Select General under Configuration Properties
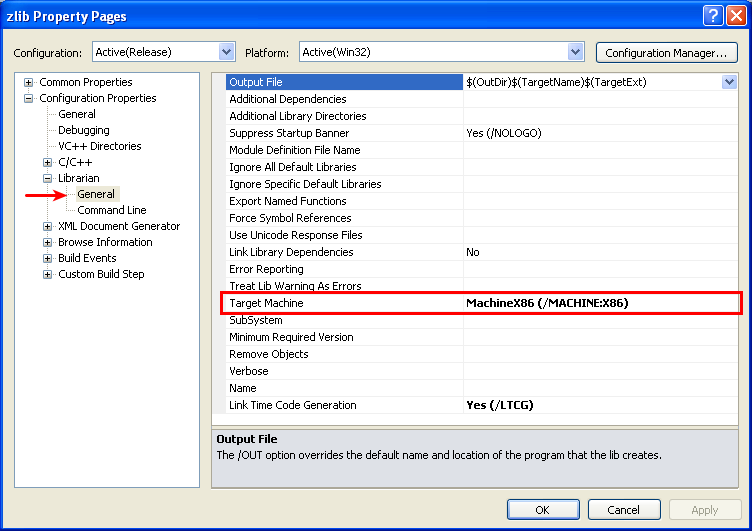 tap(77, 114)
